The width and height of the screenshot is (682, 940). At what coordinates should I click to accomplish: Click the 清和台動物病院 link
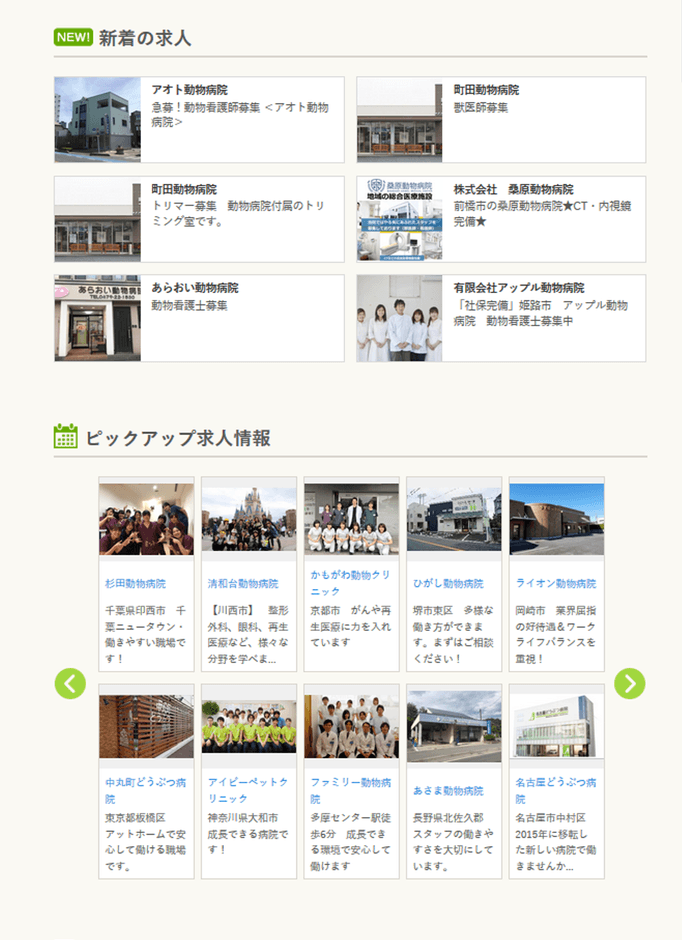[242, 584]
